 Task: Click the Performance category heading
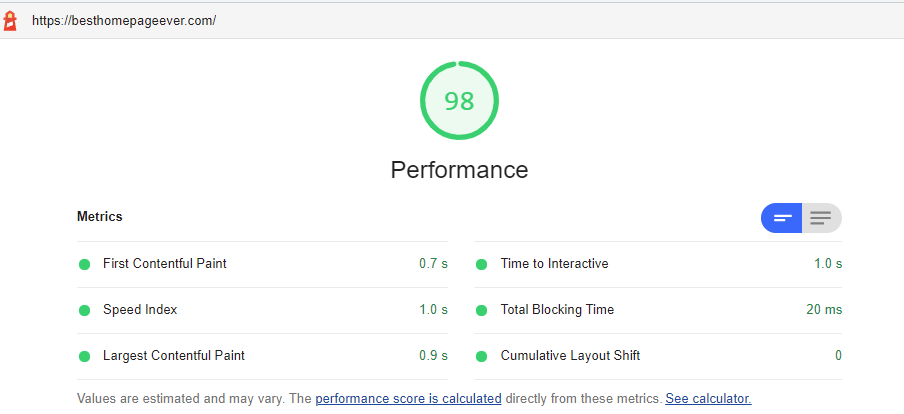pyautogui.click(x=459, y=170)
